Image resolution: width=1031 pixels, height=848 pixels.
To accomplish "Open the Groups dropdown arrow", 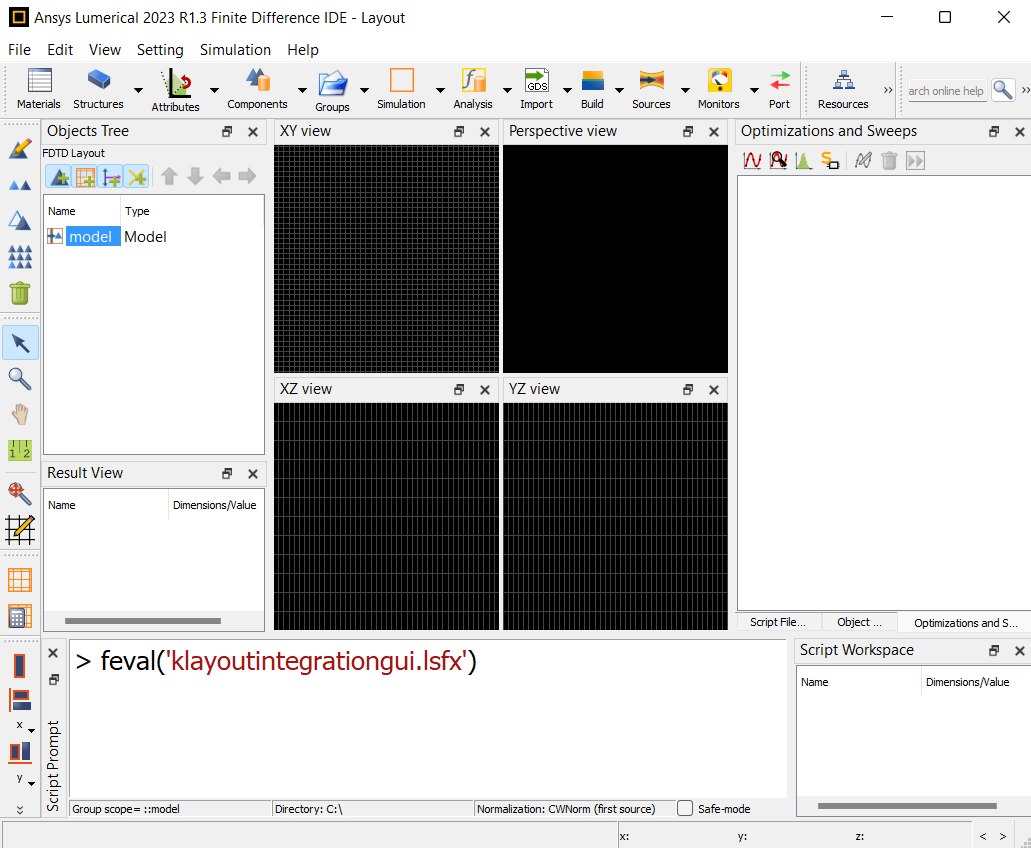I will click(x=364, y=88).
